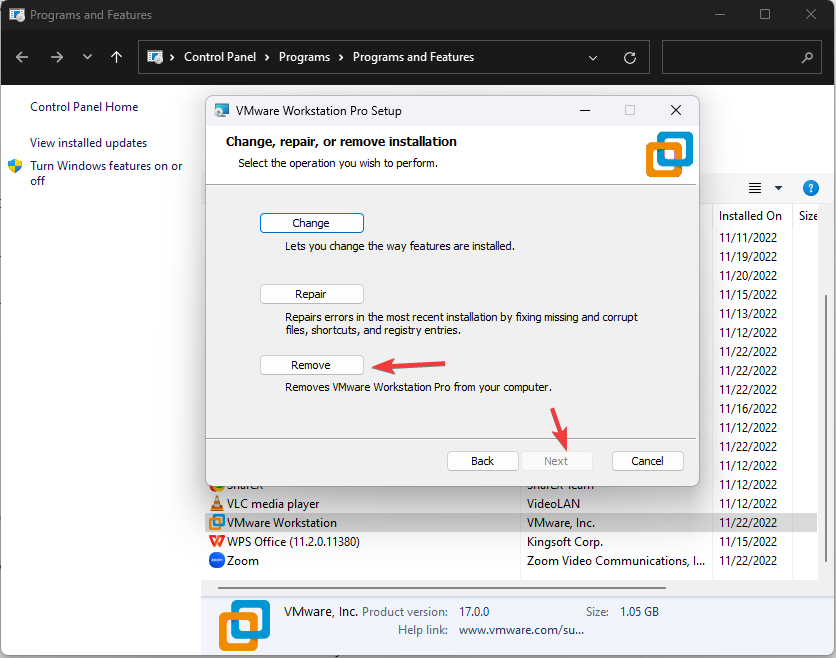Click the search magnifier icon
The height and width of the screenshot is (658, 836).
(x=806, y=57)
